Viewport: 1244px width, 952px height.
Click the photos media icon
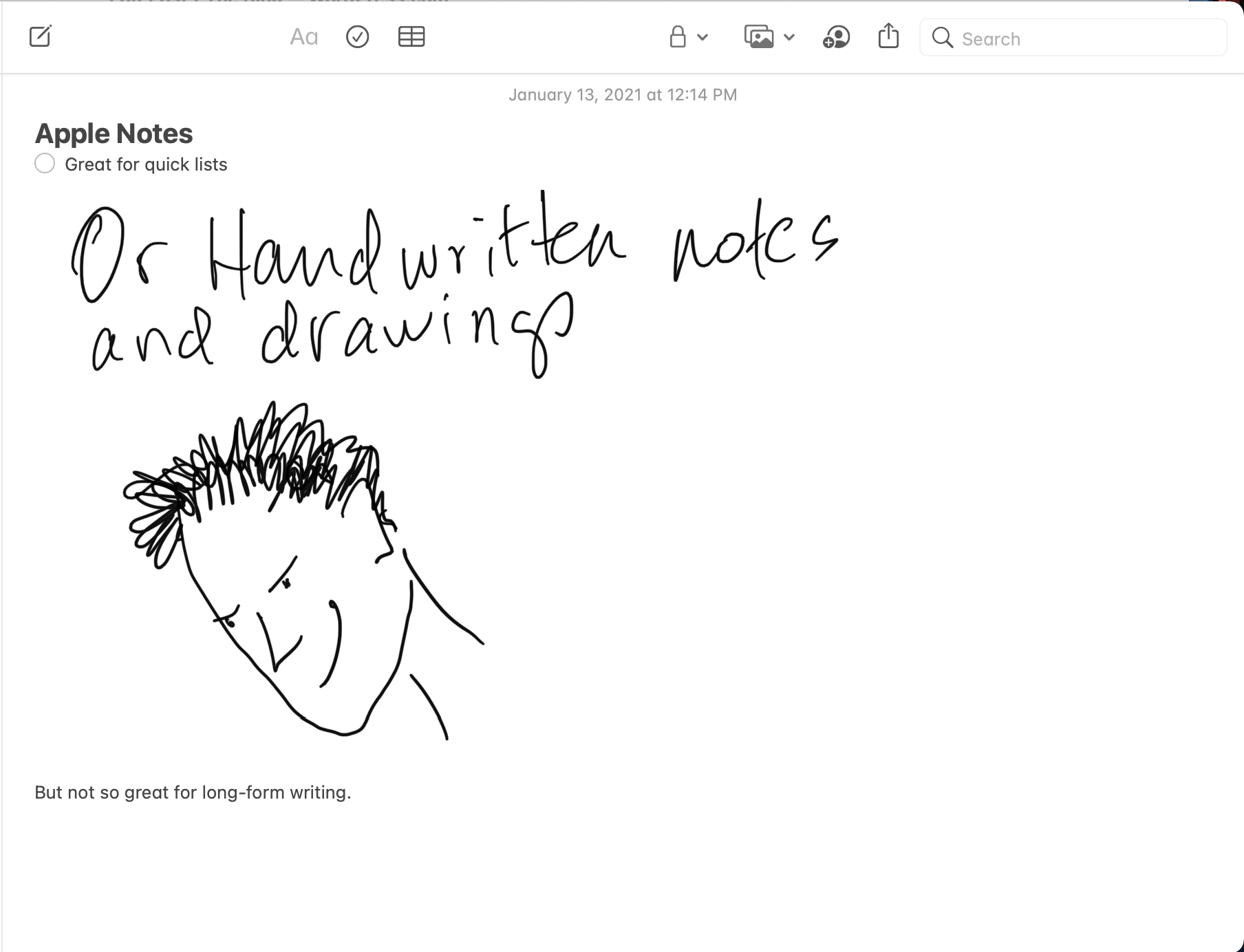pyautogui.click(x=759, y=37)
